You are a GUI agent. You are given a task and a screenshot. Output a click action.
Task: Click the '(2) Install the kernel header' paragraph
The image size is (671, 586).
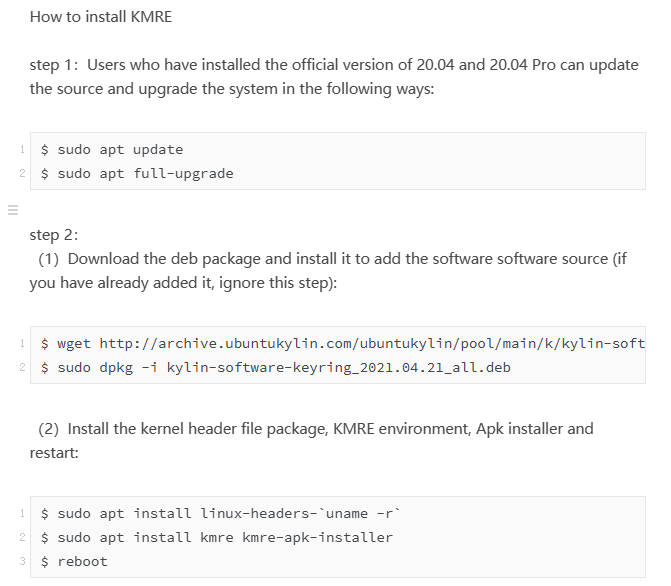click(312, 440)
